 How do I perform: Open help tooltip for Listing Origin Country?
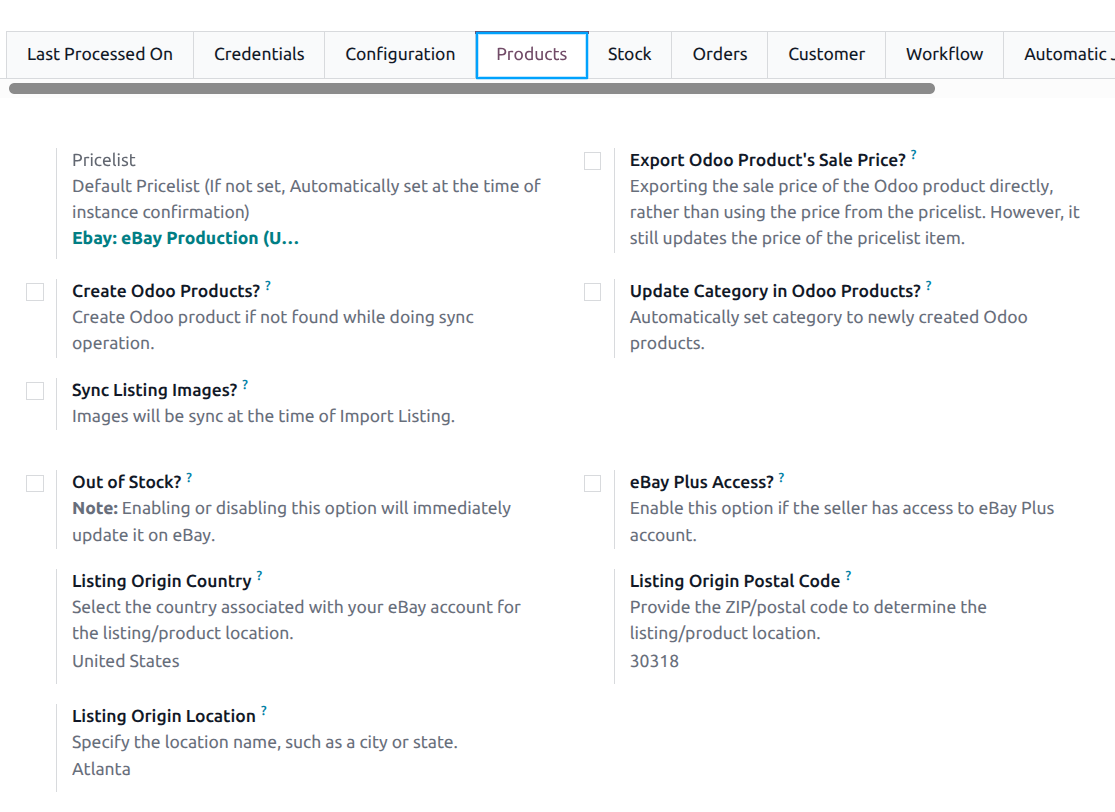point(260,575)
